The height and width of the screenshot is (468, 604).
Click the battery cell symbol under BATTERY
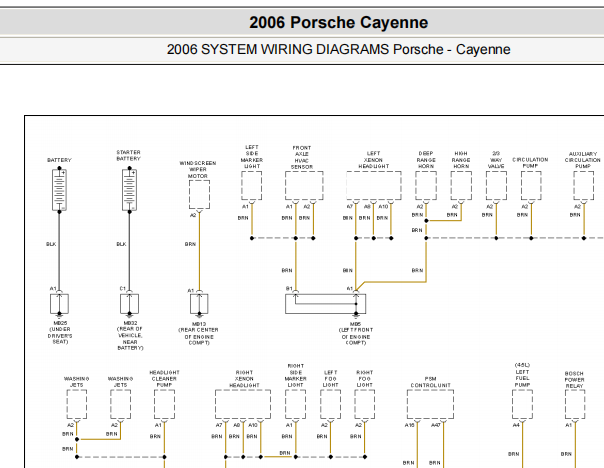tap(59, 190)
